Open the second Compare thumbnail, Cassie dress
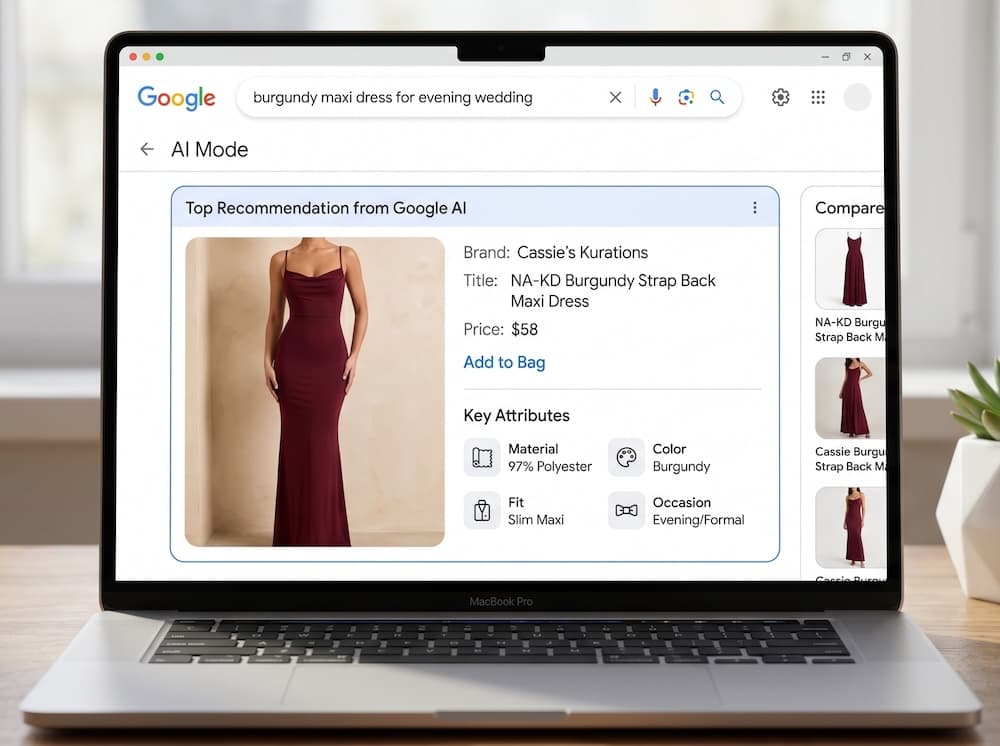Viewport: 1000px width, 746px height. 850,399
